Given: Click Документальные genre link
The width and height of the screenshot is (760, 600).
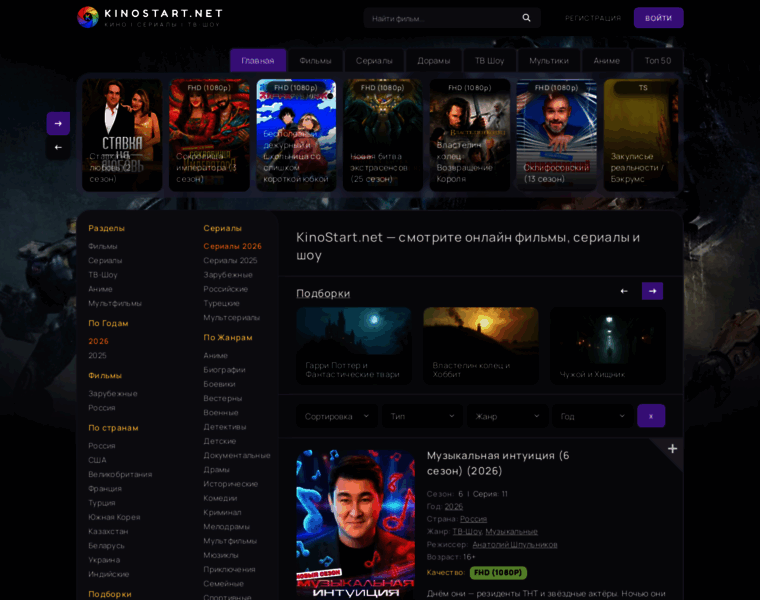Looking at the screenshot, I should pyautogui.click(x=237, y=456).
